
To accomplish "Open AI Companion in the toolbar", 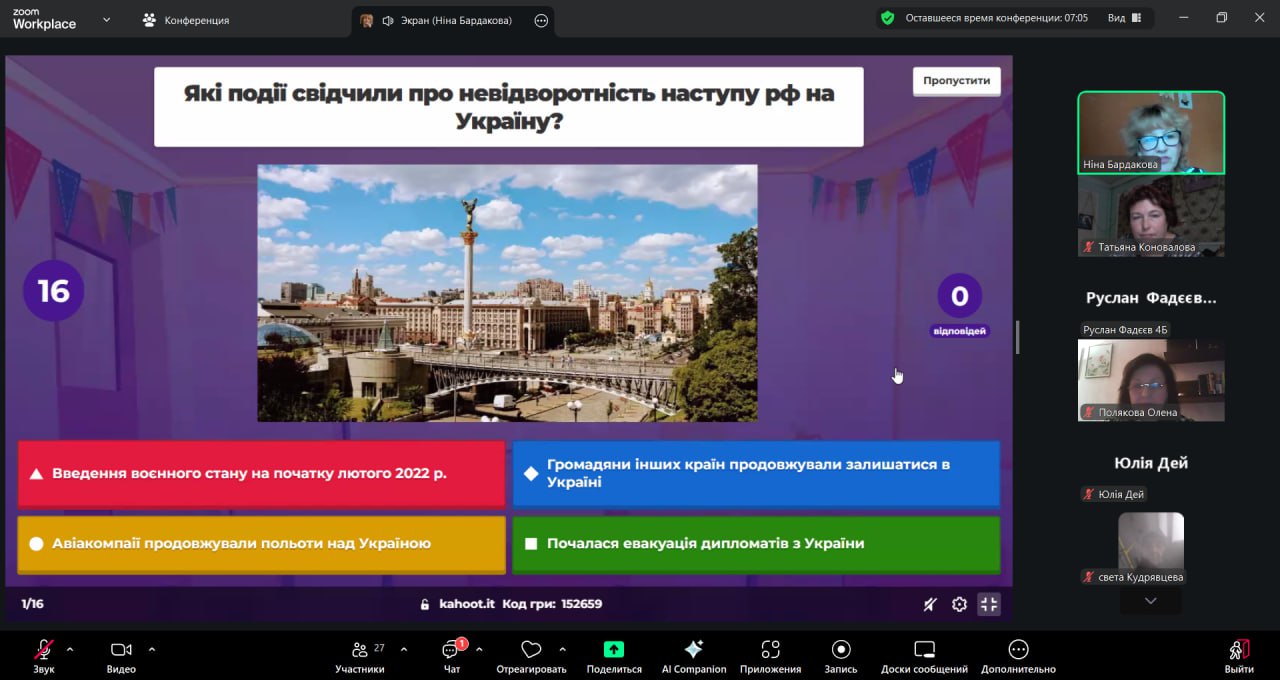I will [x=693, y=650].
